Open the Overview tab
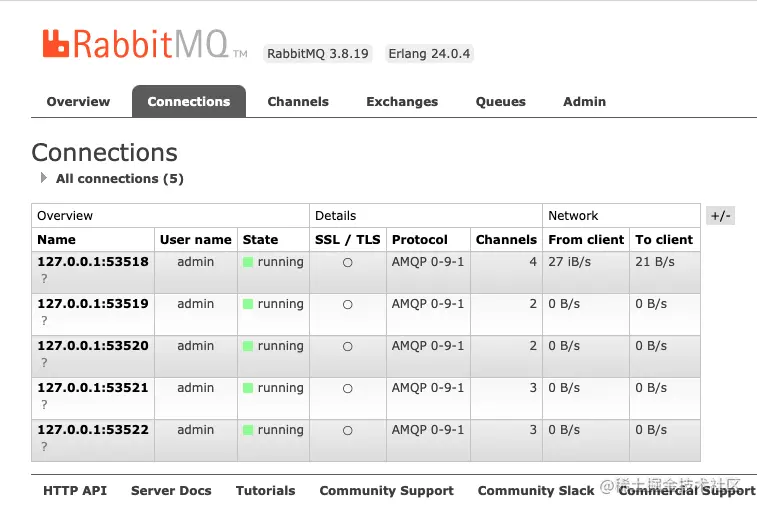The image size is (757, 510). (x=78, y=101)
